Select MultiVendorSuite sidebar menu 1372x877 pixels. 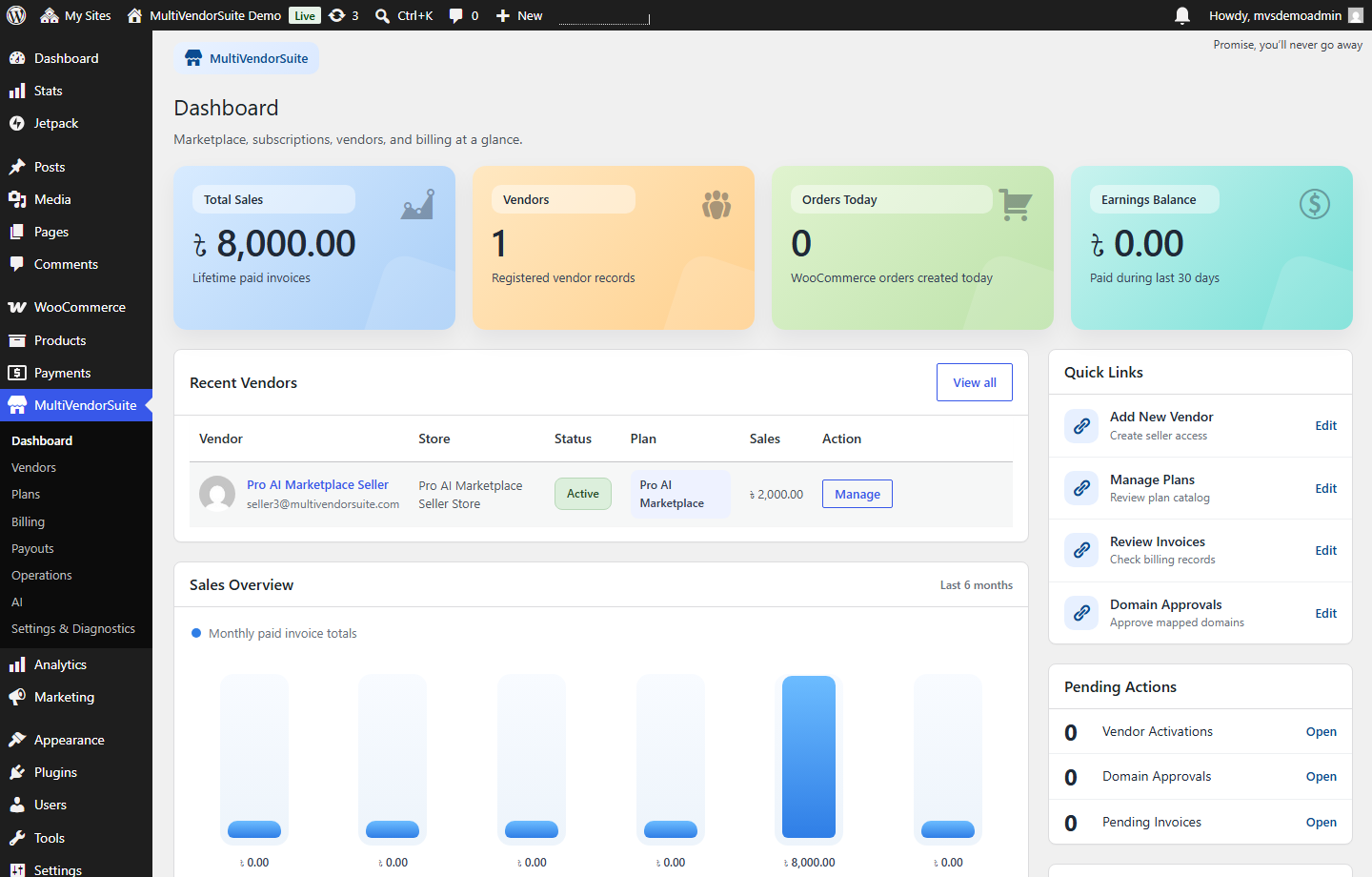click(76, 405)
